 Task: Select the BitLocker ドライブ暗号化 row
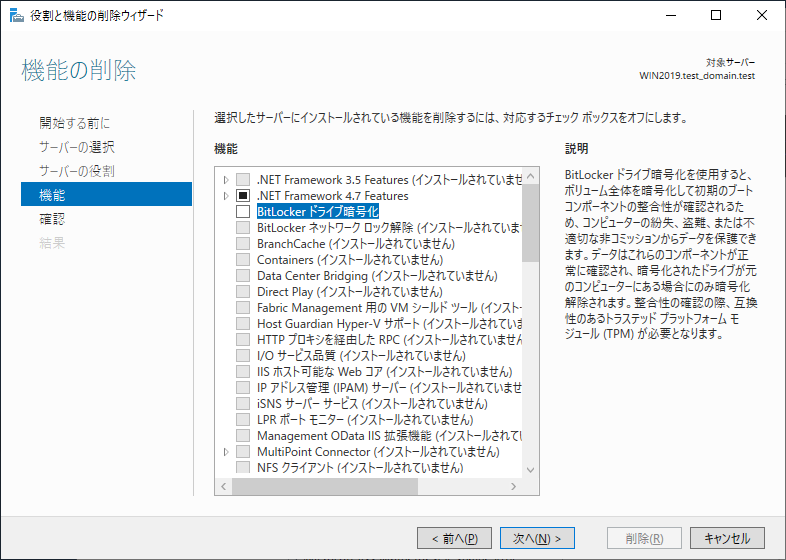[318, 212]
